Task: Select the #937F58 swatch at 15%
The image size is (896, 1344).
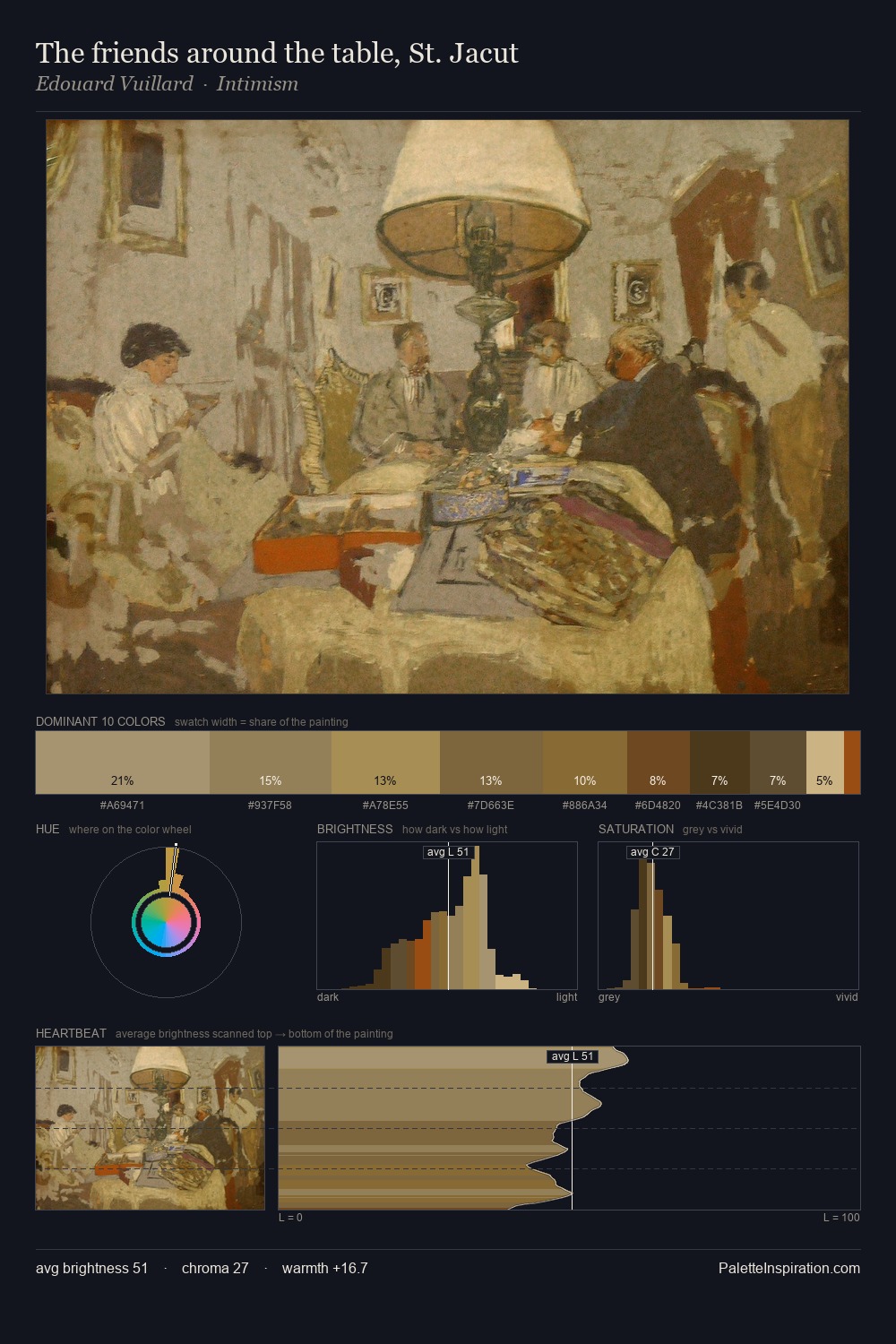Action: click(x=271, y=762)
